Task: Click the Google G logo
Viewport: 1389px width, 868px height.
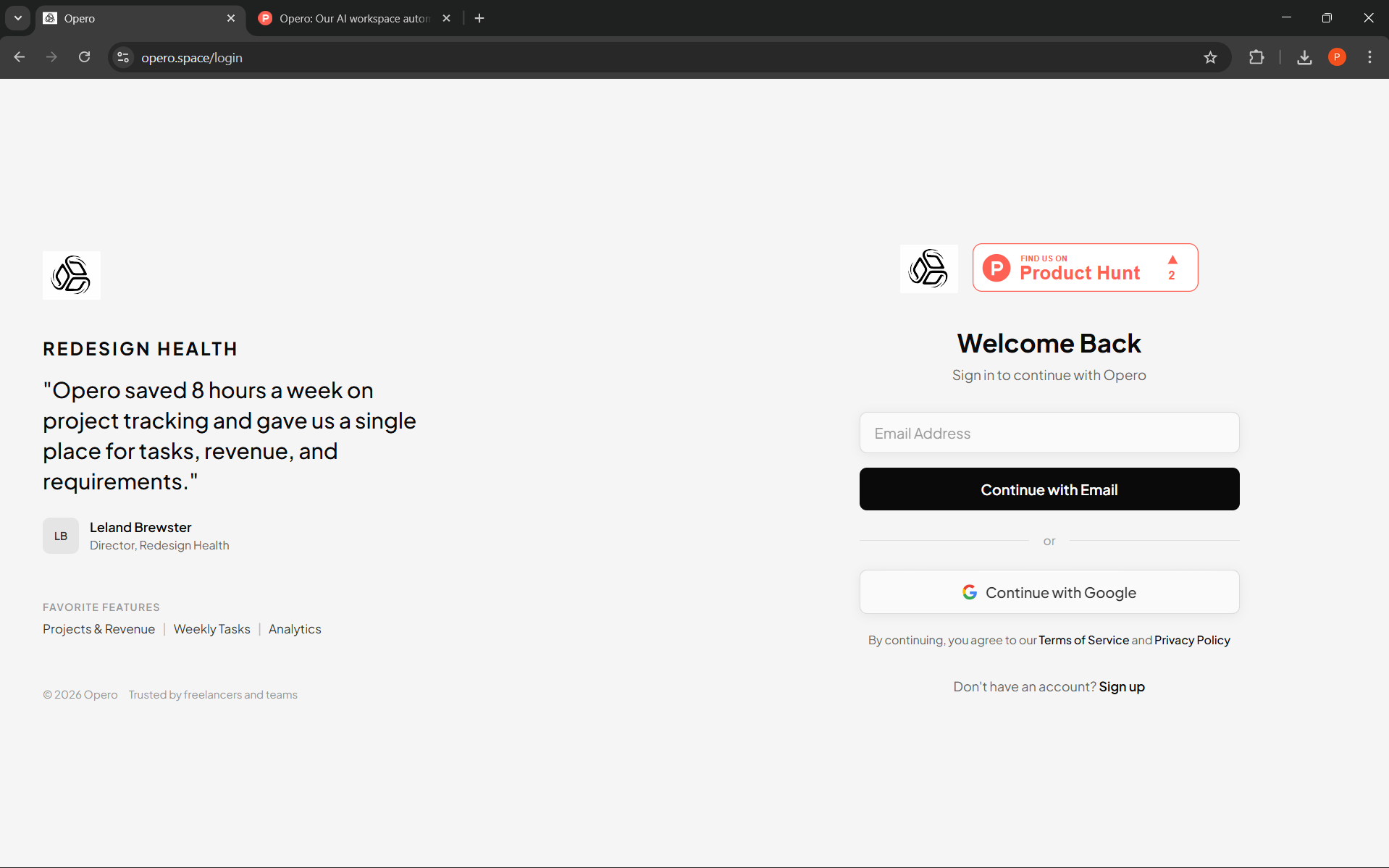Action: pyautogui.click(x=969, y=592)
